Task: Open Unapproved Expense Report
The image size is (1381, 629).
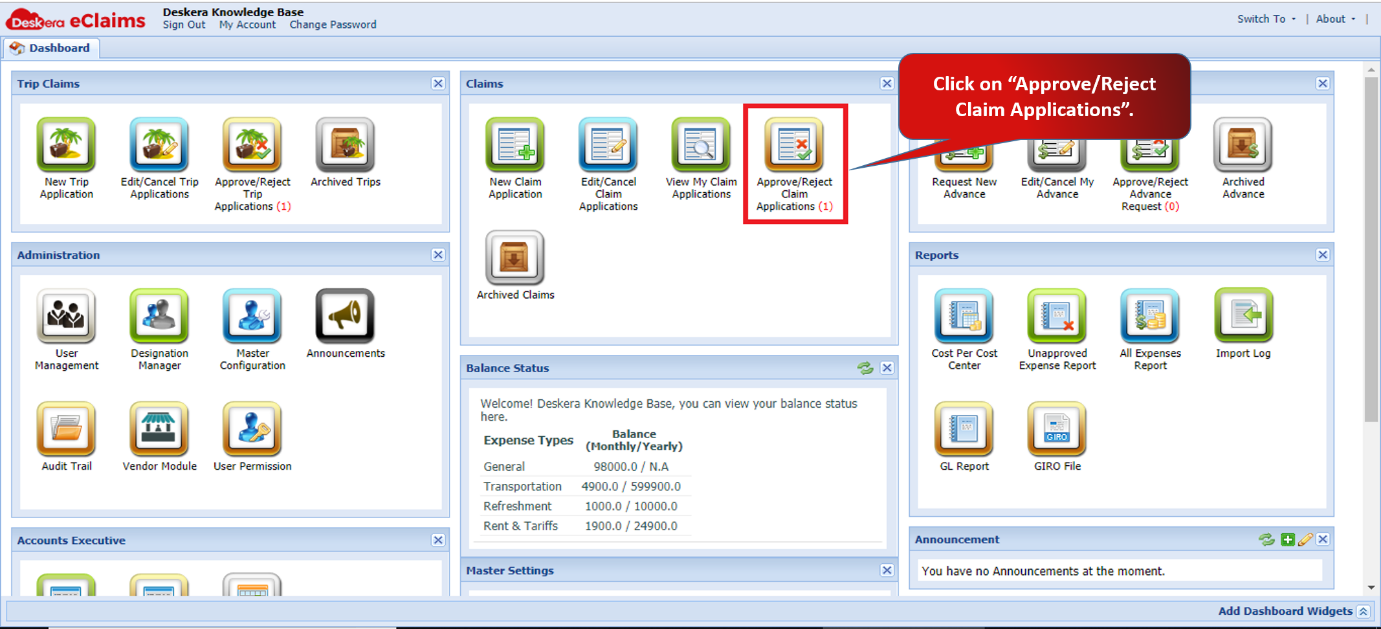Action: 1057,317
